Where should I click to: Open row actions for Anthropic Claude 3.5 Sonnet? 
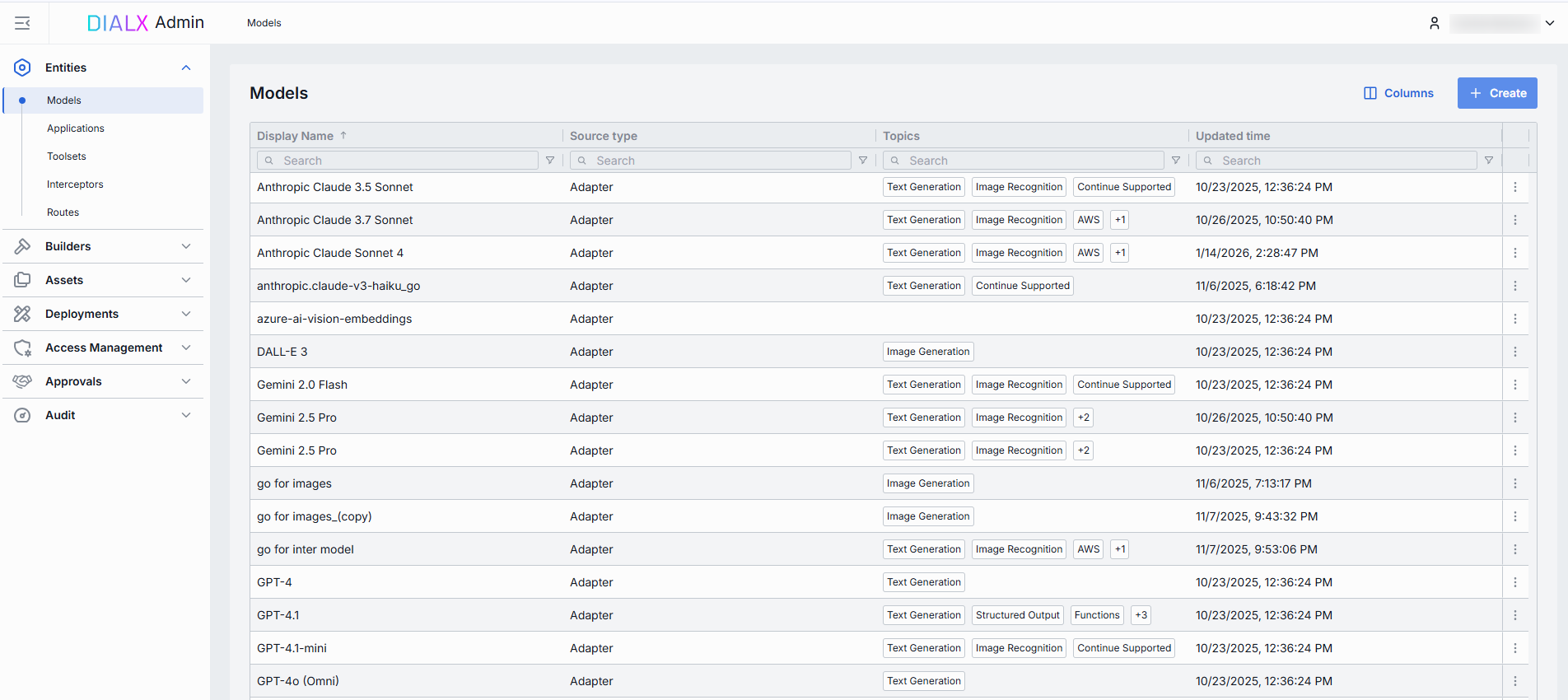click(1514, 187)
